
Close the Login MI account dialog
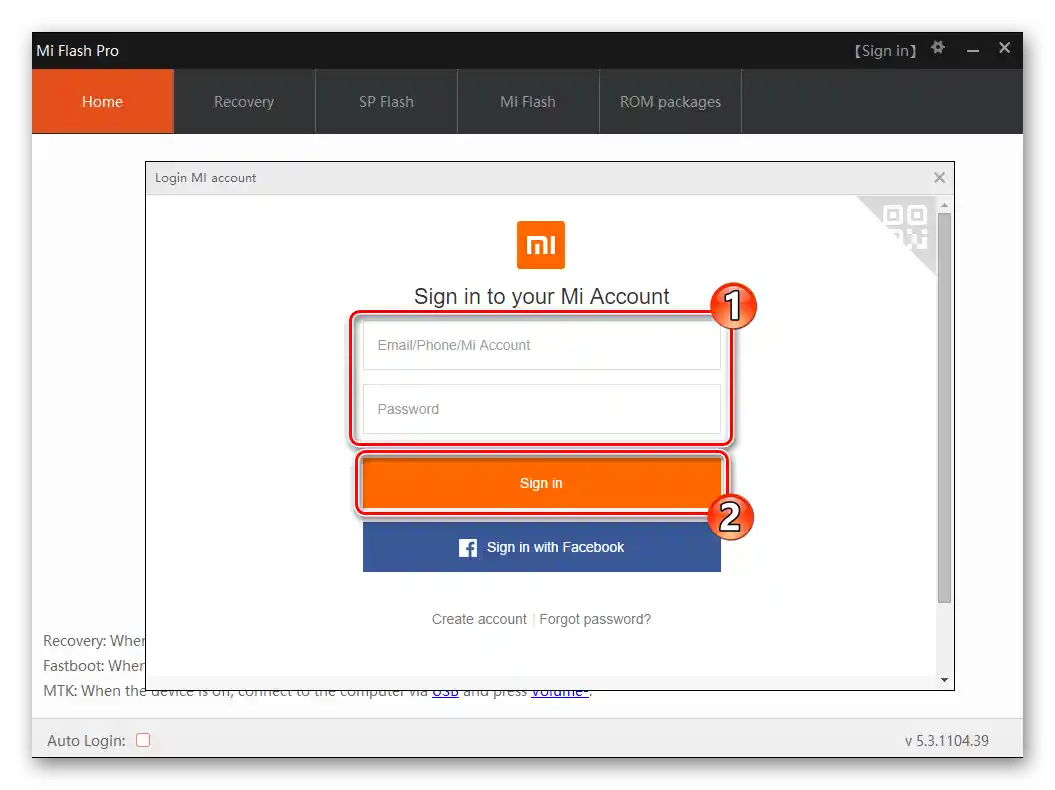(939, 178)
